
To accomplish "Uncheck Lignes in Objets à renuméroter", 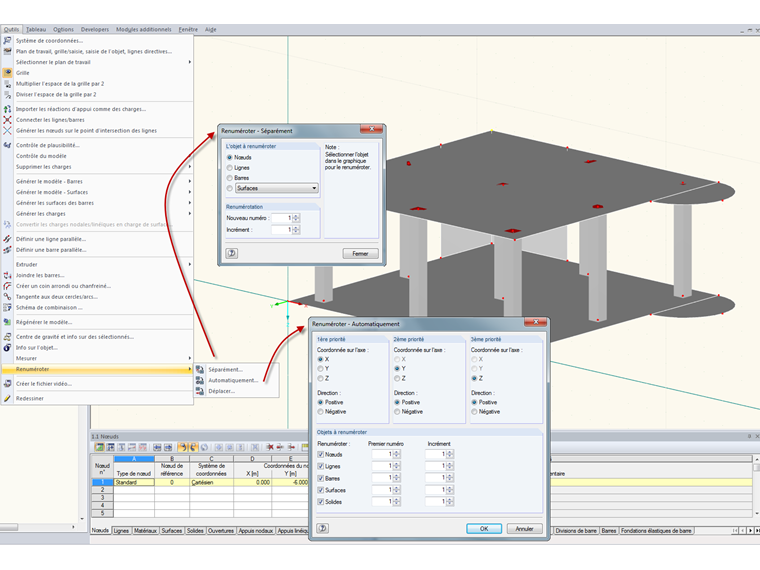I will click(x=320, y=466).
